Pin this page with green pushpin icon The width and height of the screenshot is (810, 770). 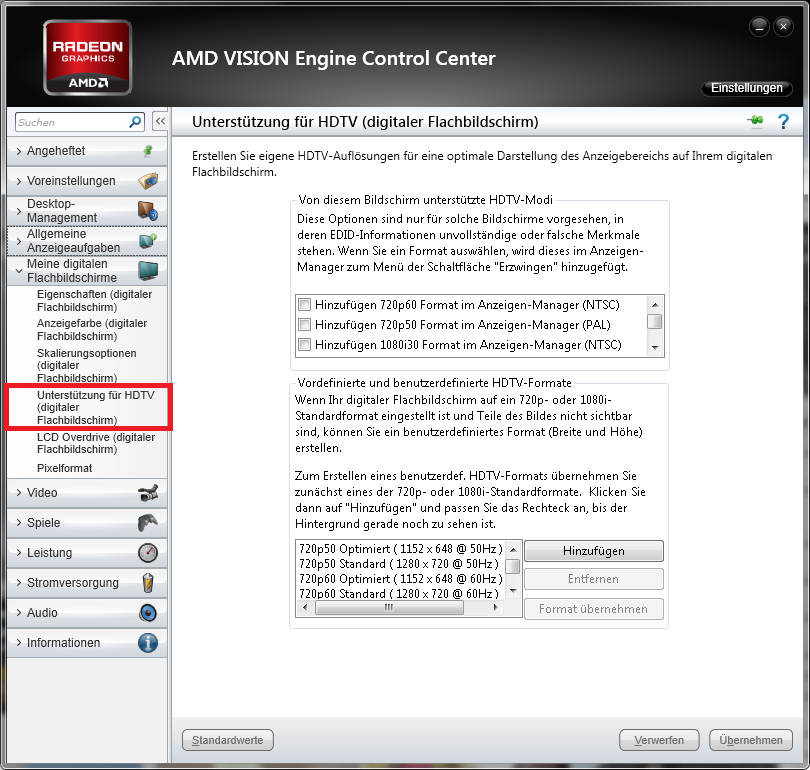tap(755, 121)
